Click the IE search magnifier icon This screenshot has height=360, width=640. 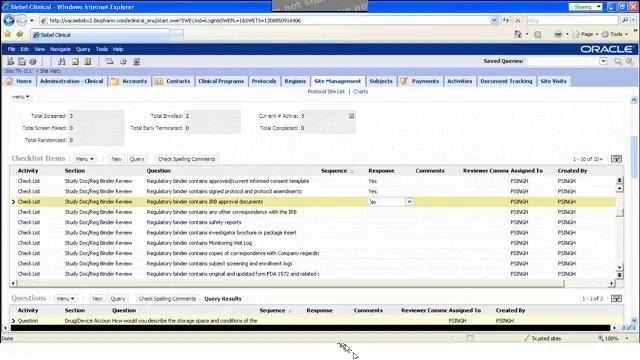(x=624, y=20)
